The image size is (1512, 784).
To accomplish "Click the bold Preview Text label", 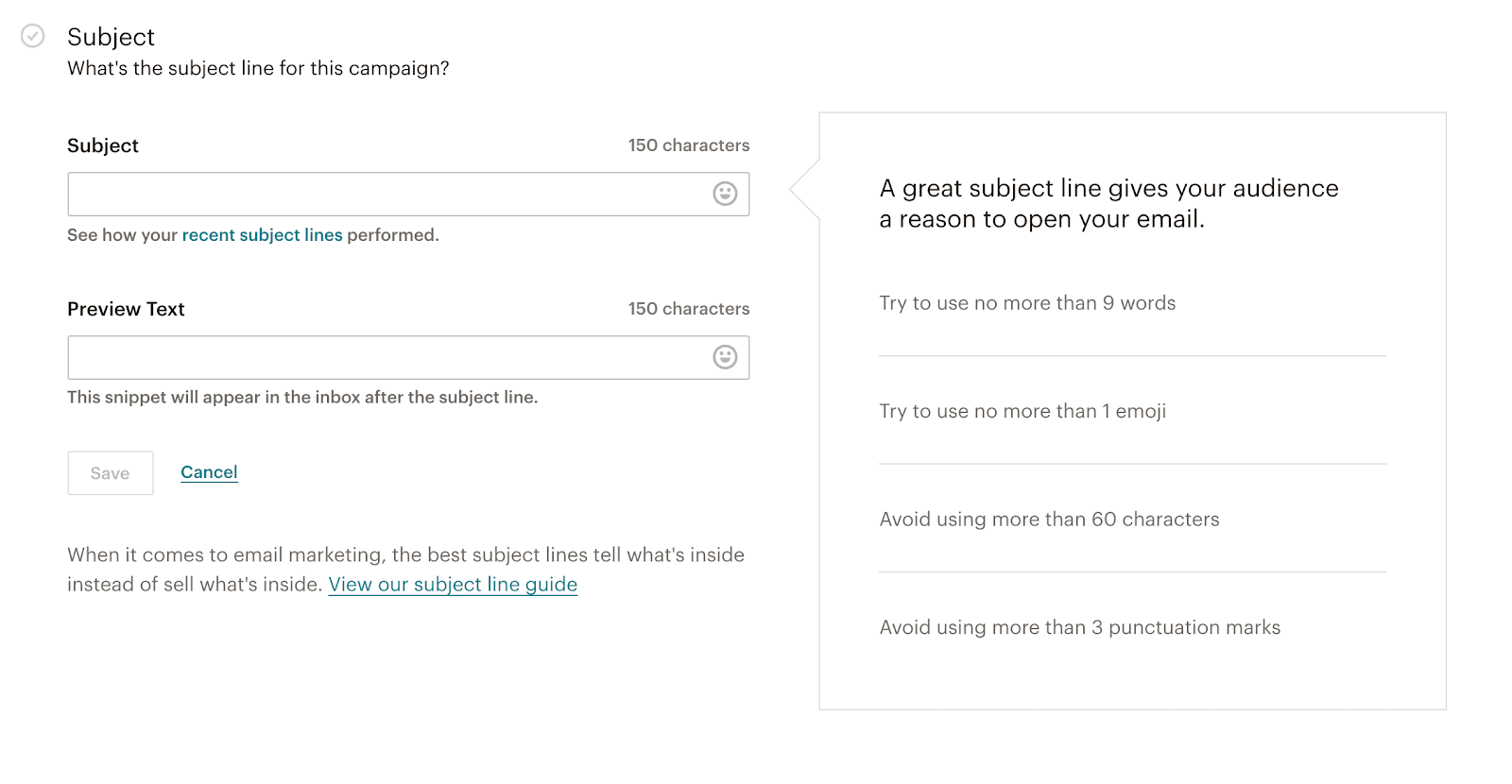I will [126, 309].
